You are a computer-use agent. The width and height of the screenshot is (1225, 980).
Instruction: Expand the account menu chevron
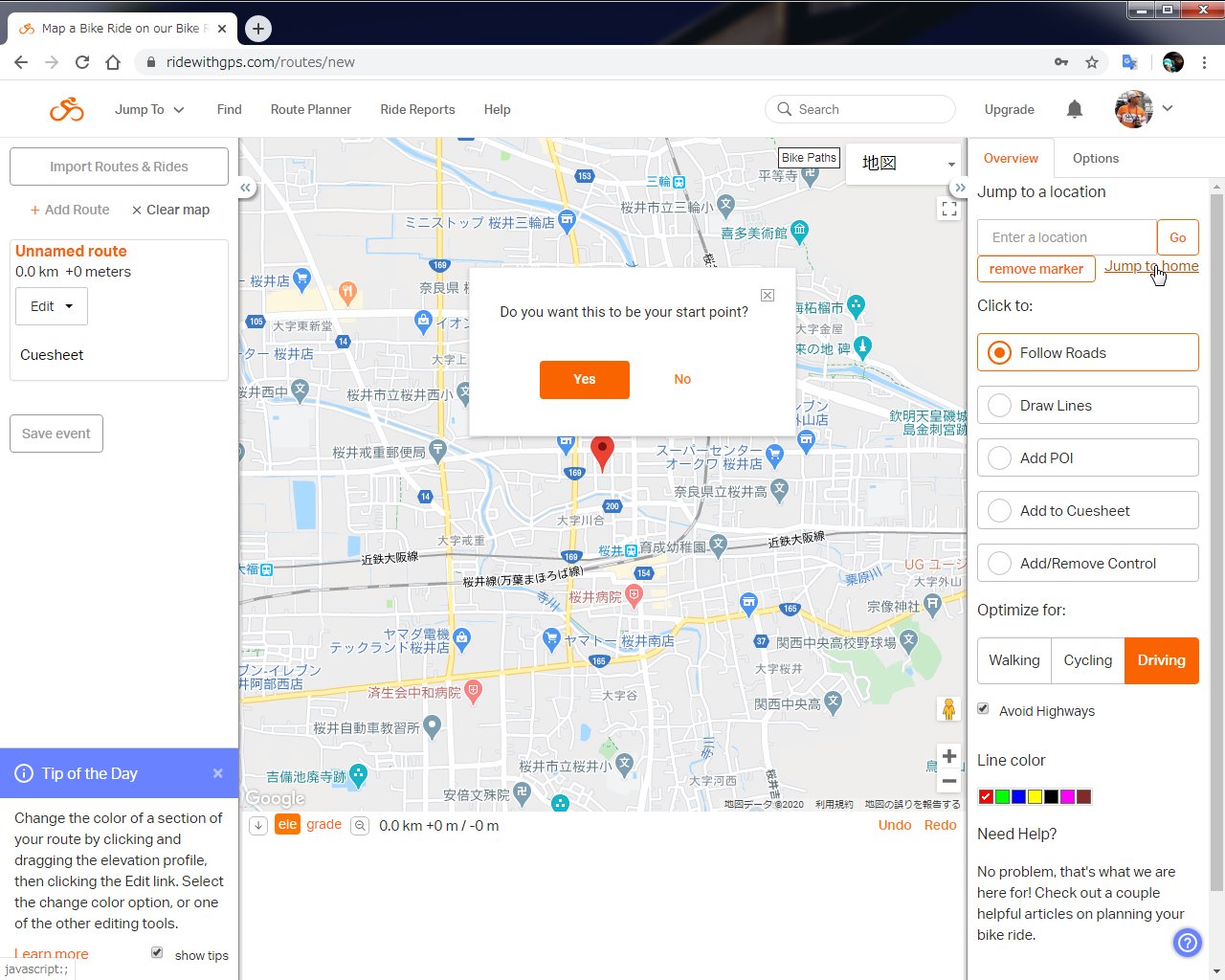[x=1168, y=108]
